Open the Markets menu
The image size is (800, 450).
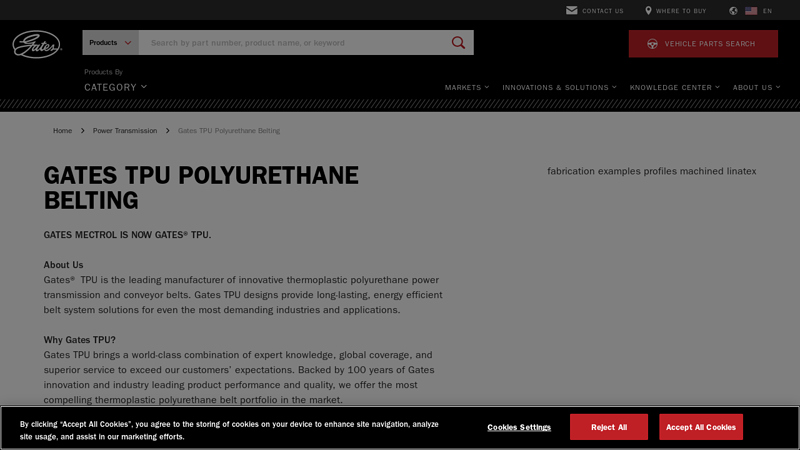point(466,87)
